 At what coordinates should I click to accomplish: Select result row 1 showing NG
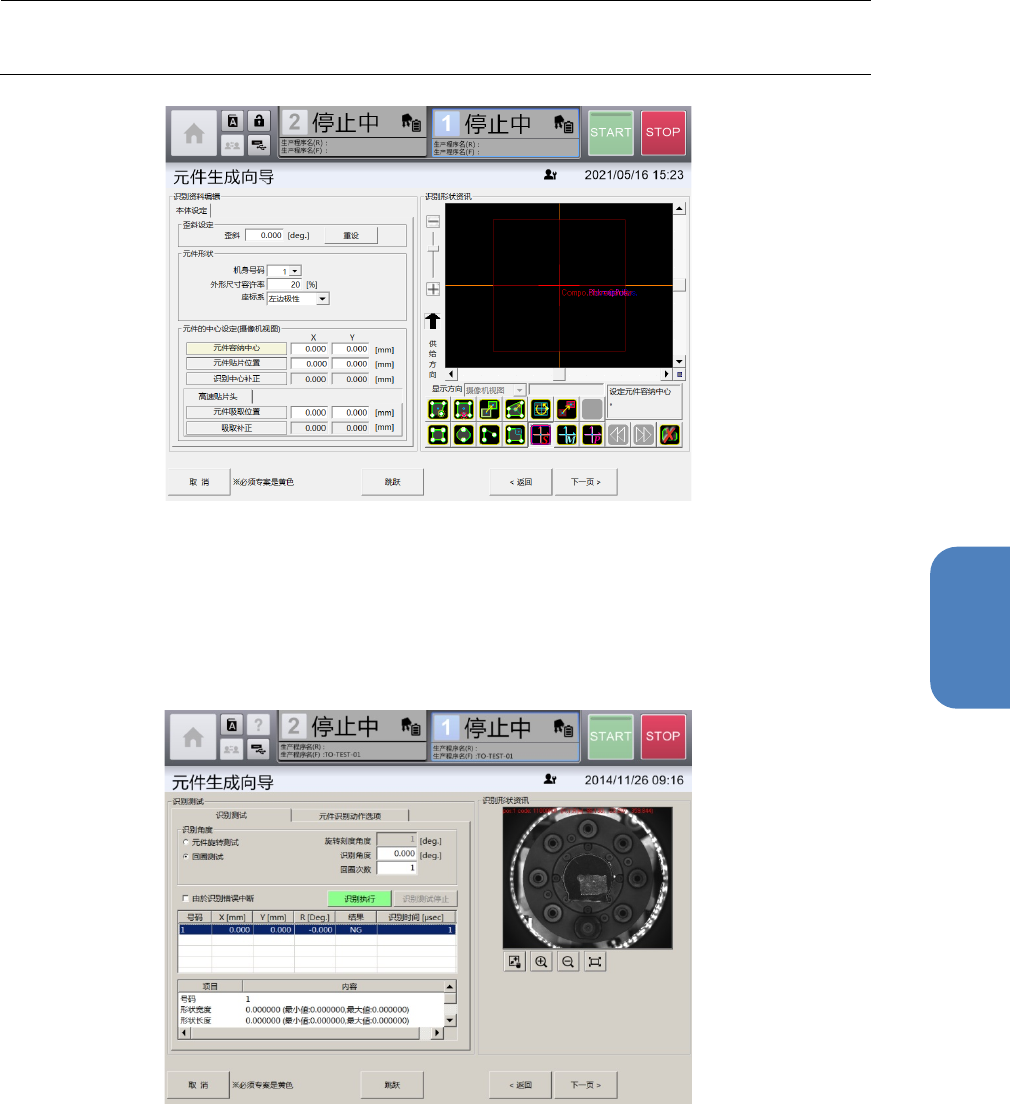[317, 930]
